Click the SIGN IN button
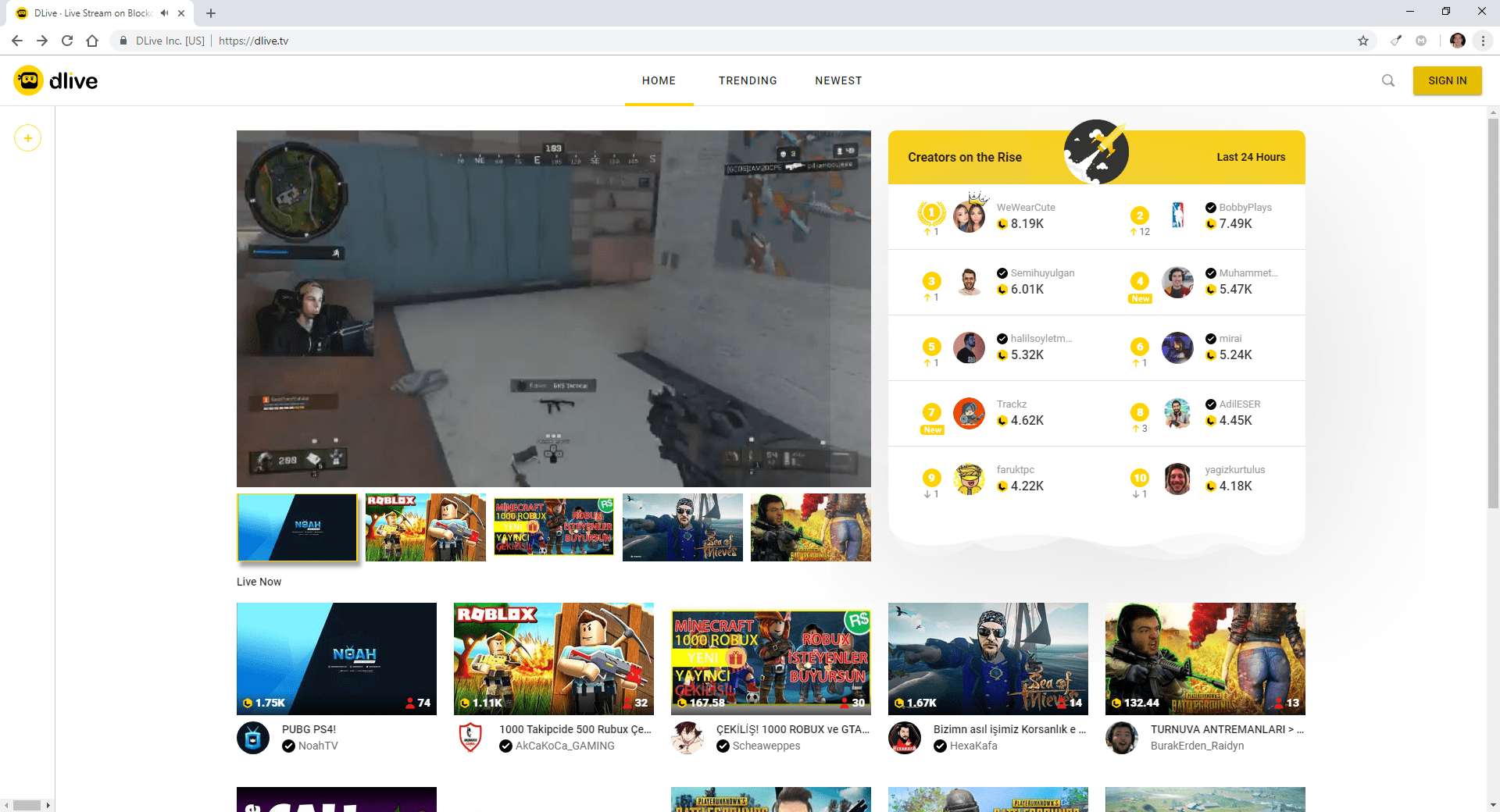 click(1447, 80)
